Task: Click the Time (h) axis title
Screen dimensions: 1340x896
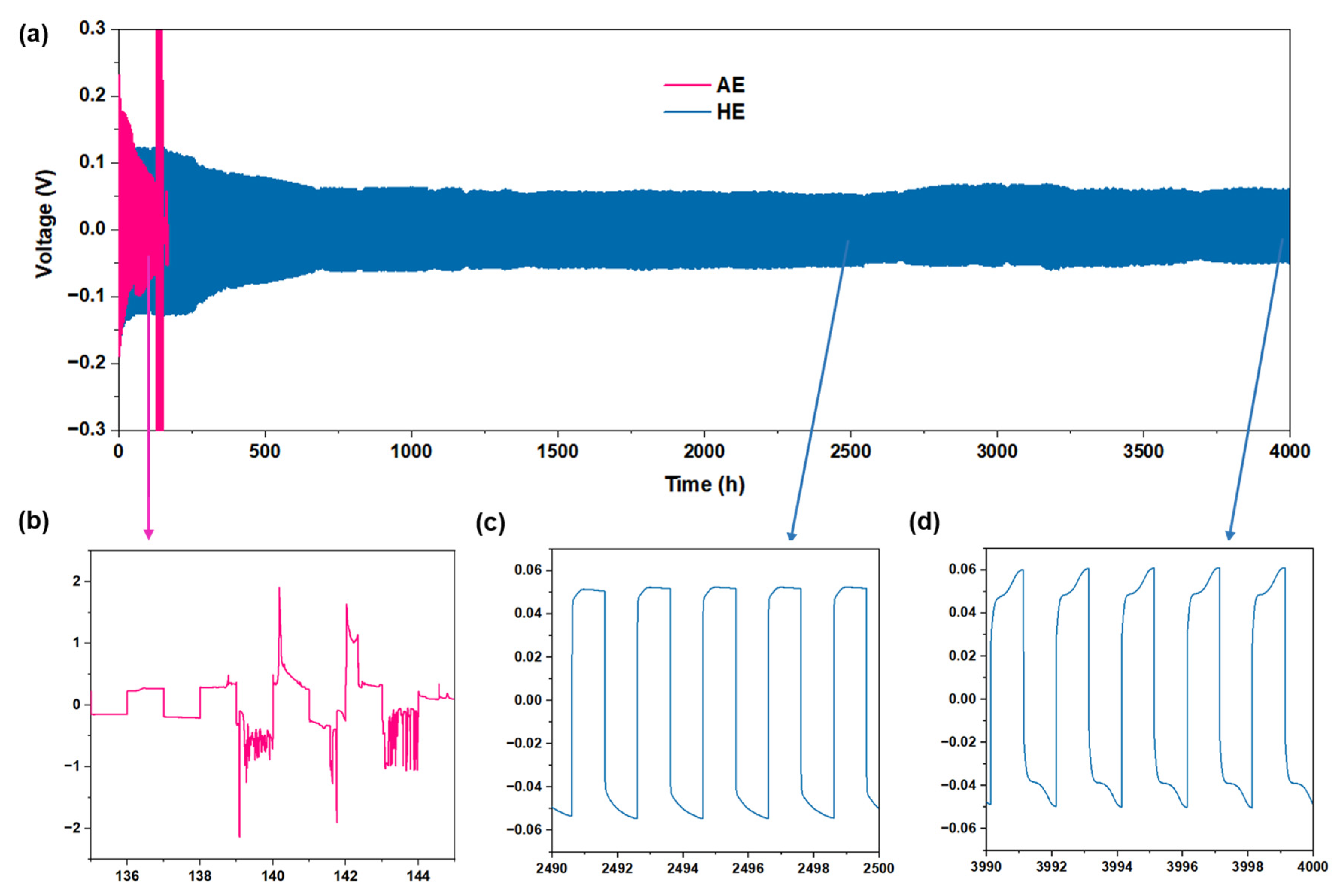Action: (x=704, y=485)
